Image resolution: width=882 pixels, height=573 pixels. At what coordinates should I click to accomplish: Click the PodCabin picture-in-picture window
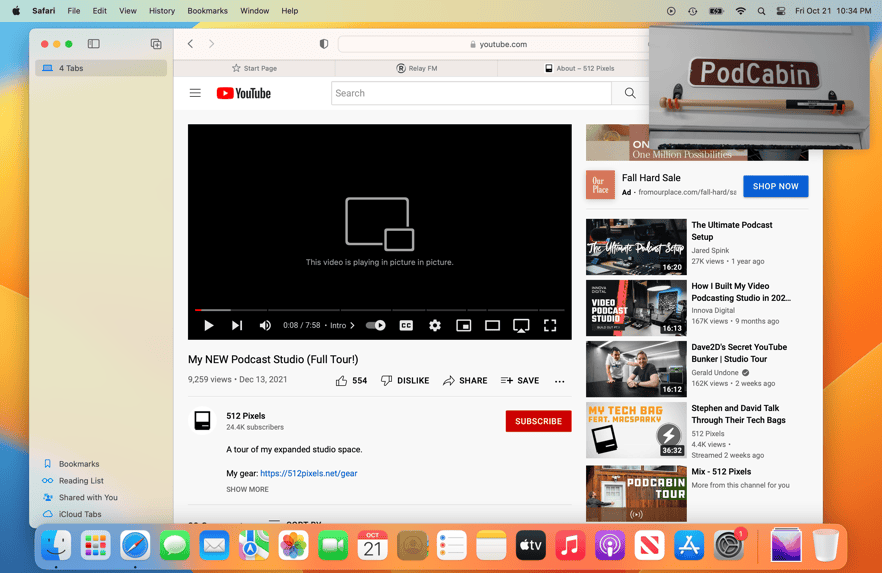coord(759,87)
